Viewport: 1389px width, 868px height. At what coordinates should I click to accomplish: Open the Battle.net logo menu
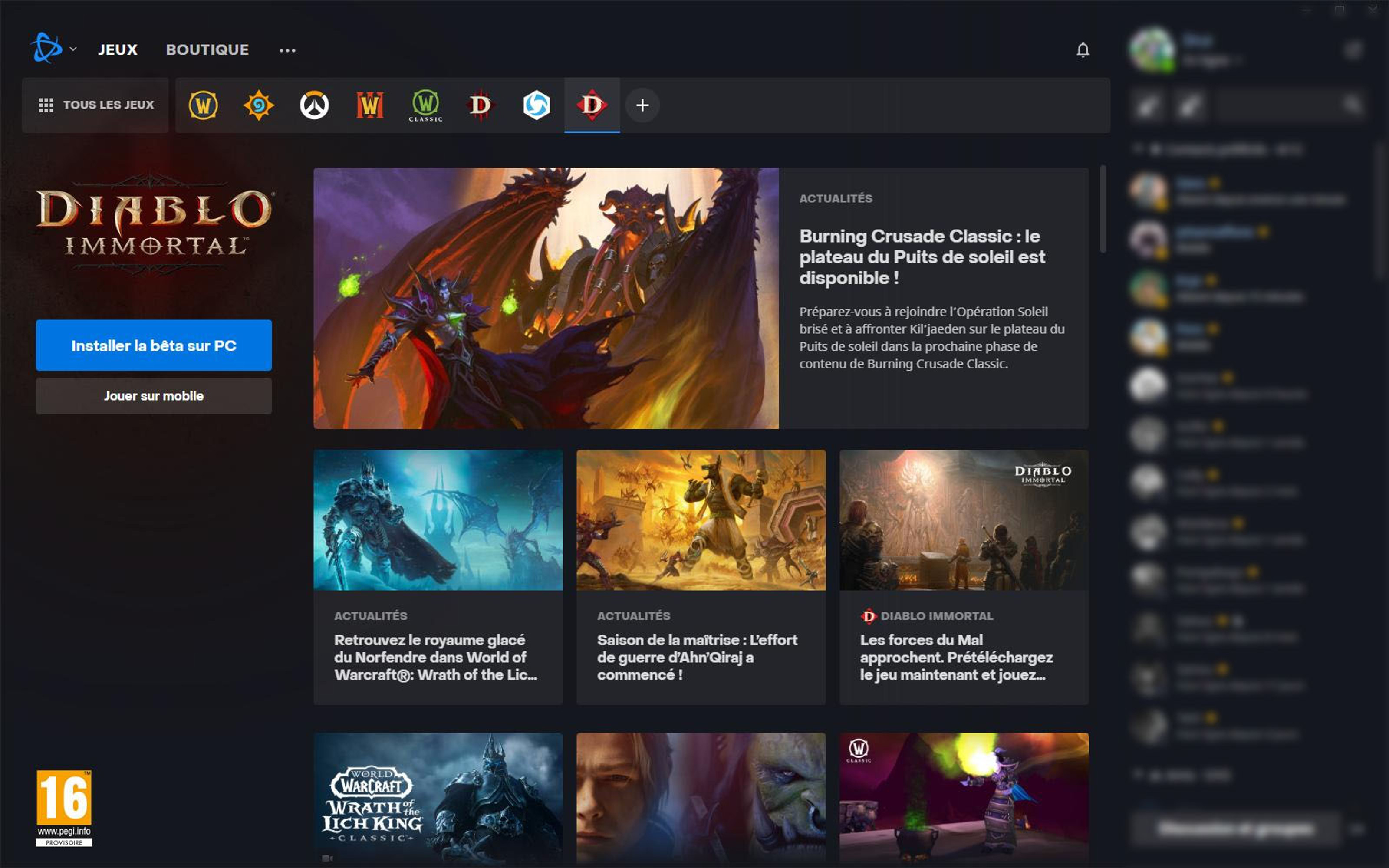[x=46, y=48]
